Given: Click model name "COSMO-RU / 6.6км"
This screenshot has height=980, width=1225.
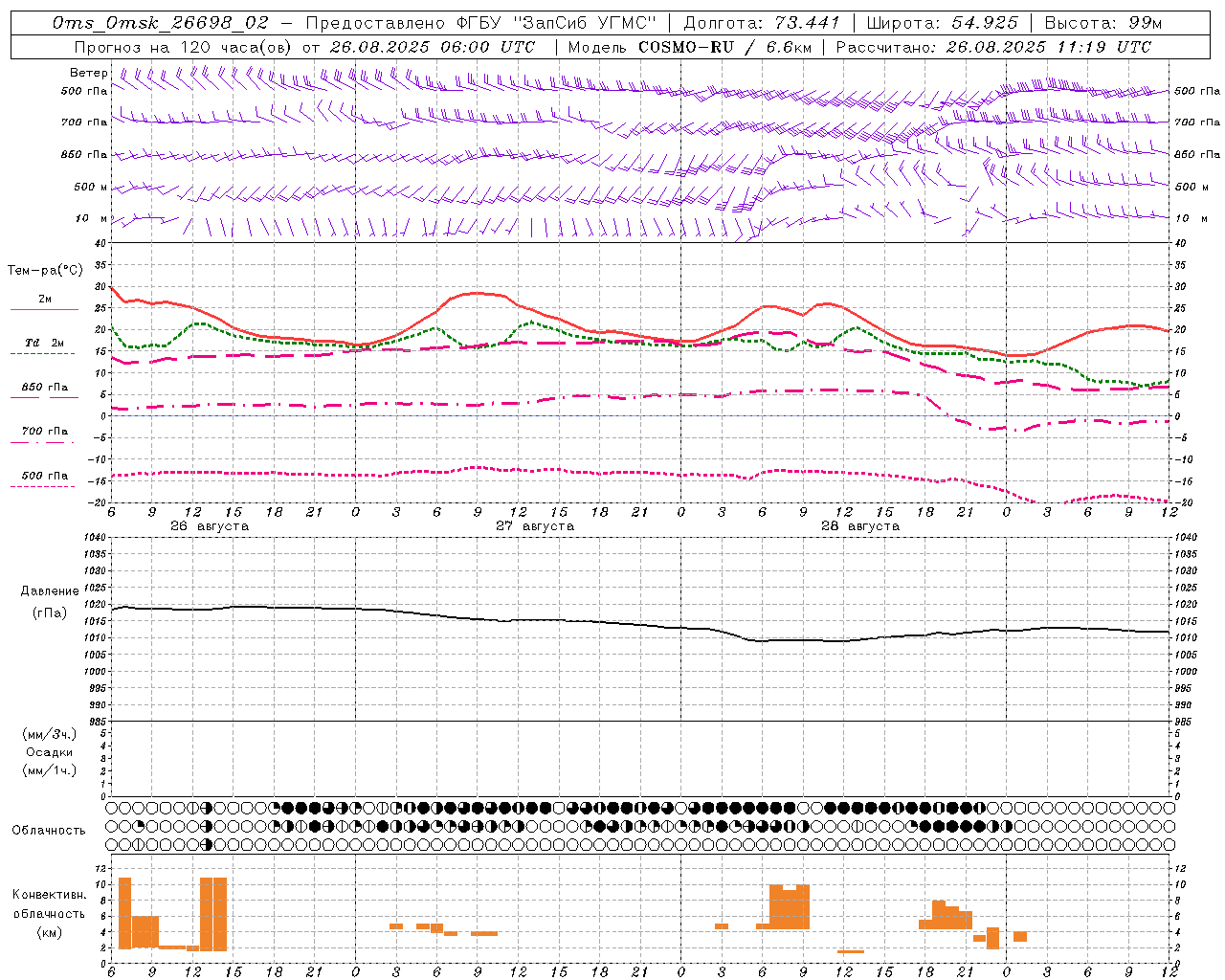Looking at the screenshot, I should (724, 47).
